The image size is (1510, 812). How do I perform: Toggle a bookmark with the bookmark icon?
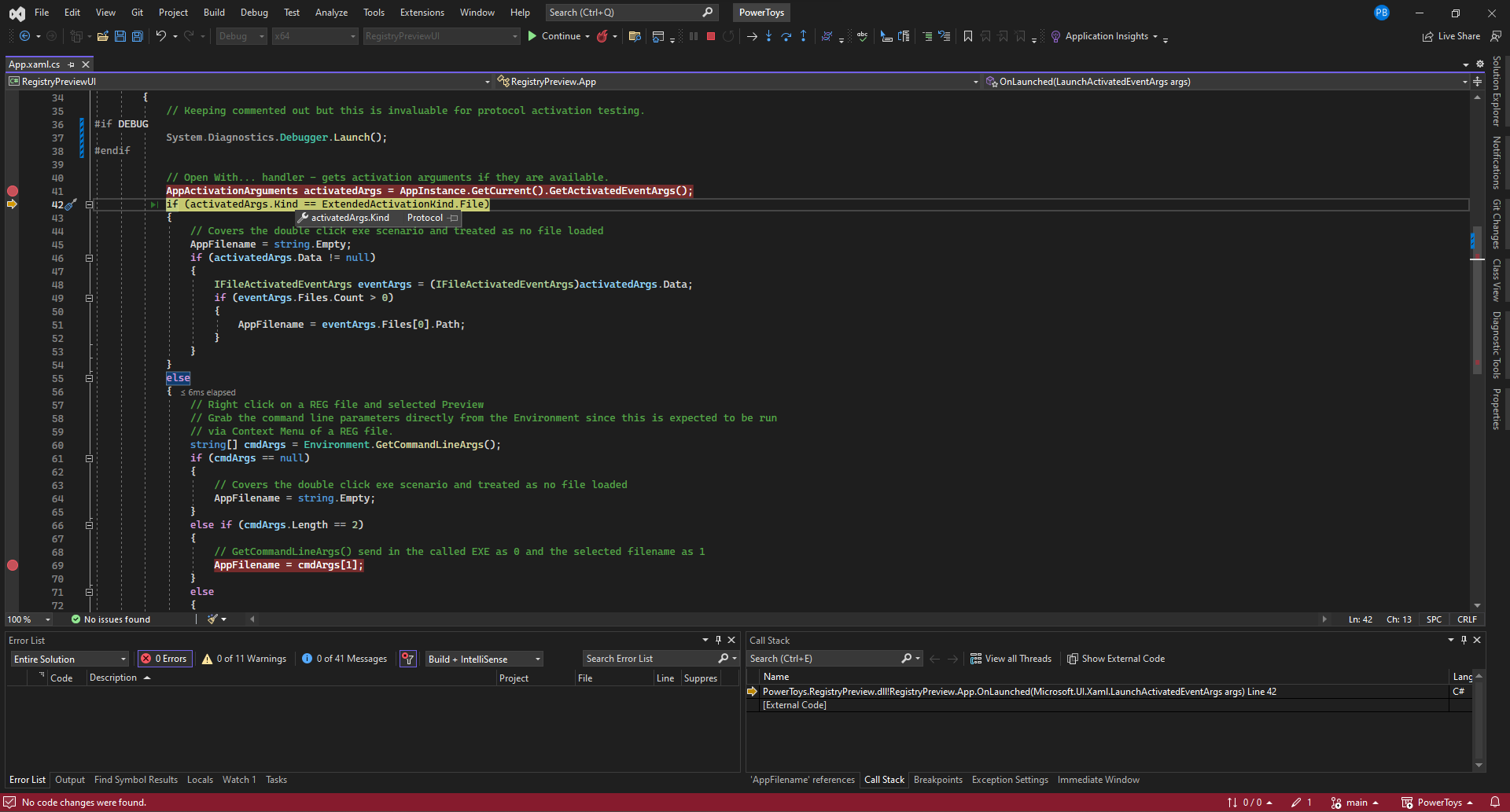(x=968, y=36)
